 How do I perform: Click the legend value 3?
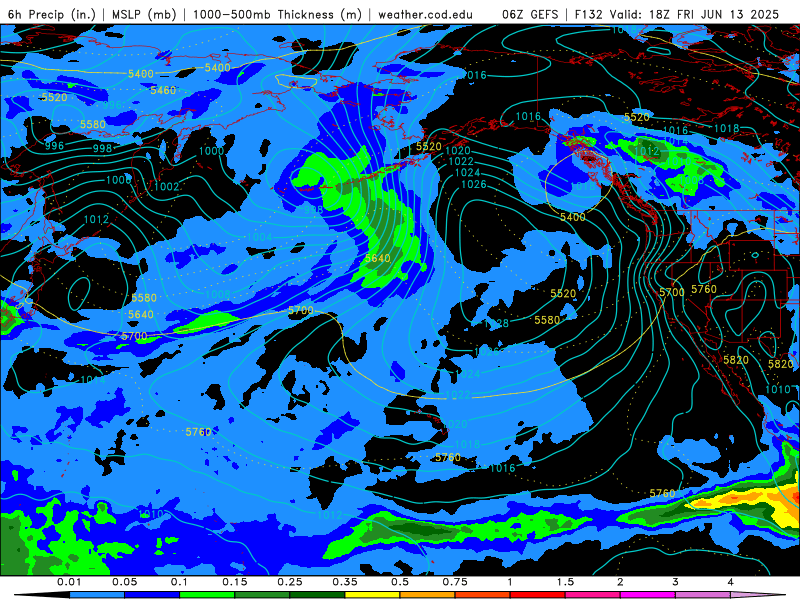675,582
